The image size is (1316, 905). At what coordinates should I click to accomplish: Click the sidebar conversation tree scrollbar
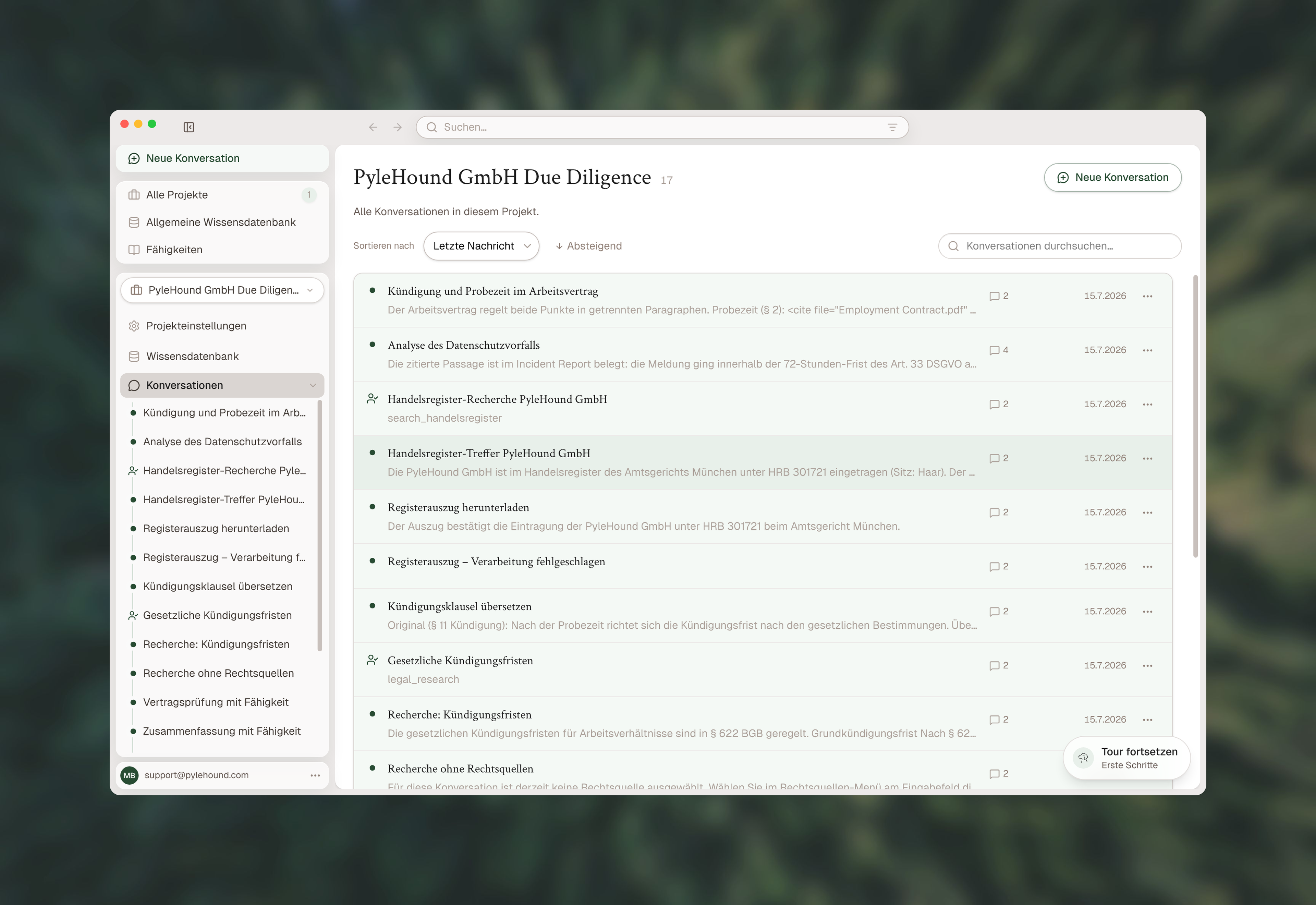point(320,526)
